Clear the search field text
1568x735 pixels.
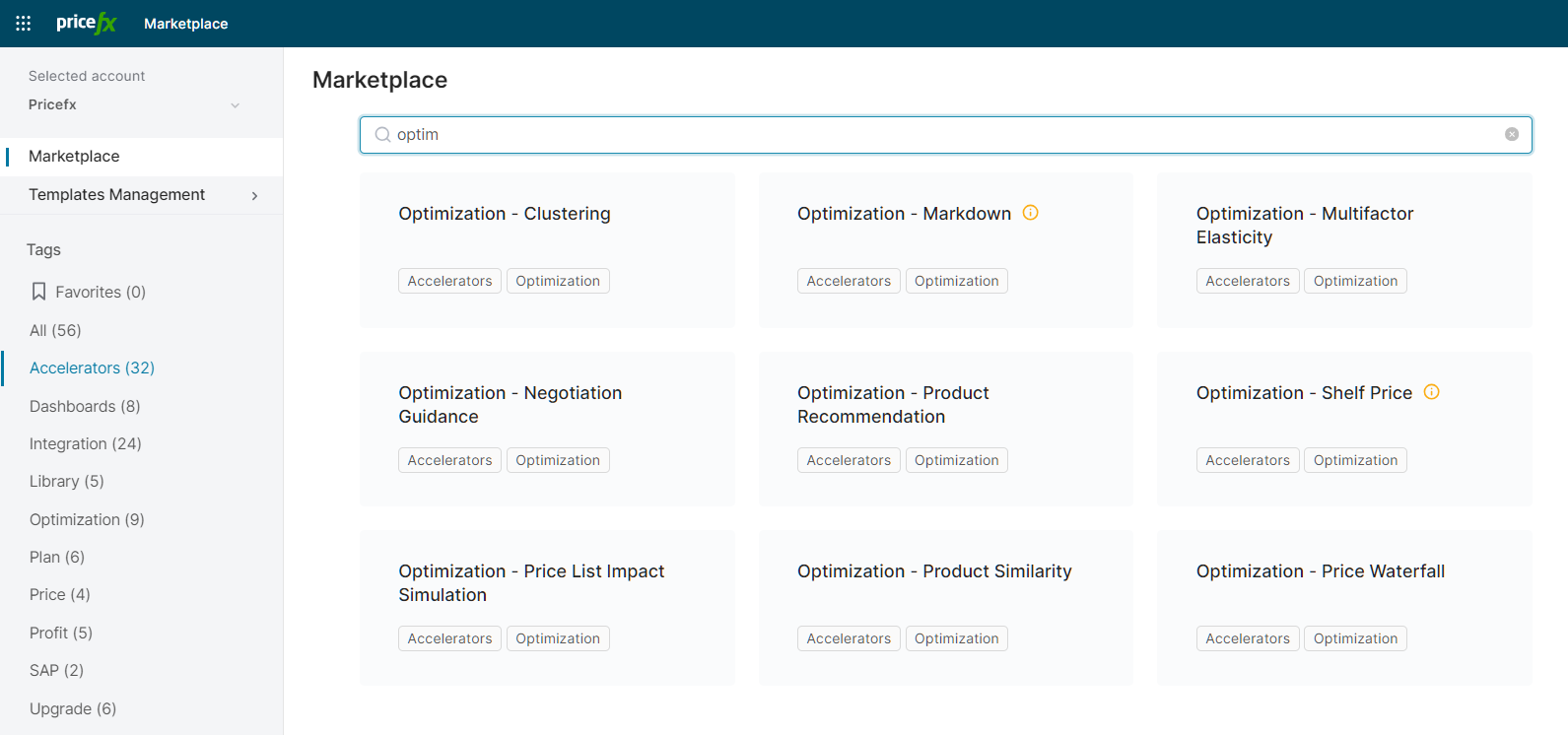coord(1511,134)
